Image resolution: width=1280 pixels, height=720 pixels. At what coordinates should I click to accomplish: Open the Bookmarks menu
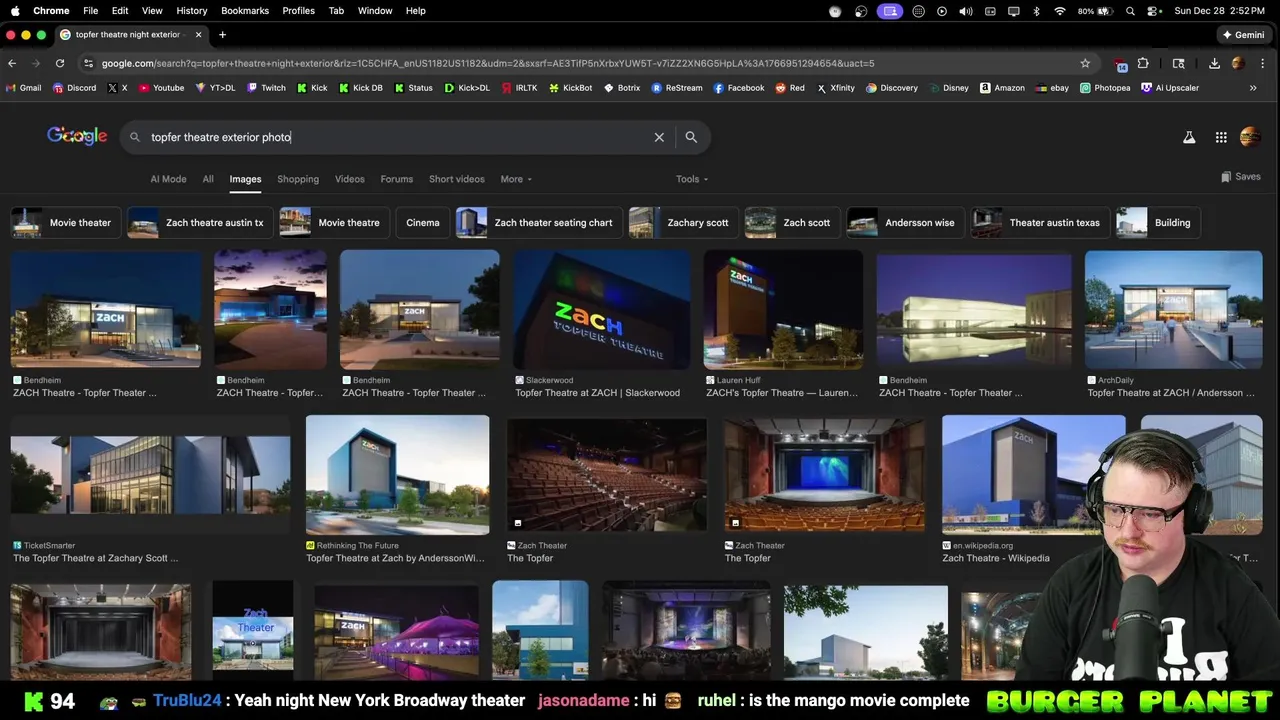(x=245, y=11)
